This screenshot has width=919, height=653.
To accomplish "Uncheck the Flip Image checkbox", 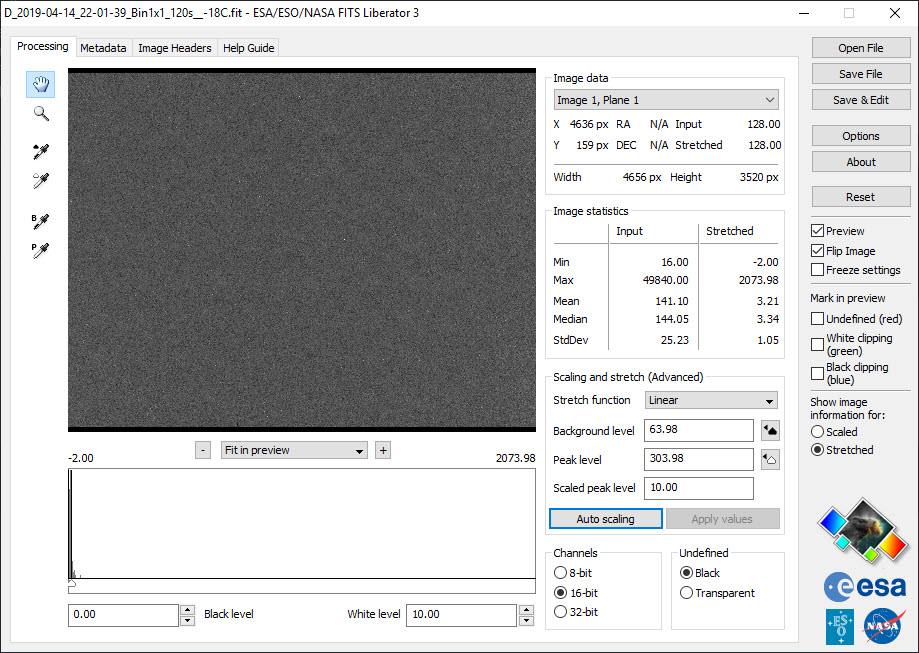I will pos(818,251).
